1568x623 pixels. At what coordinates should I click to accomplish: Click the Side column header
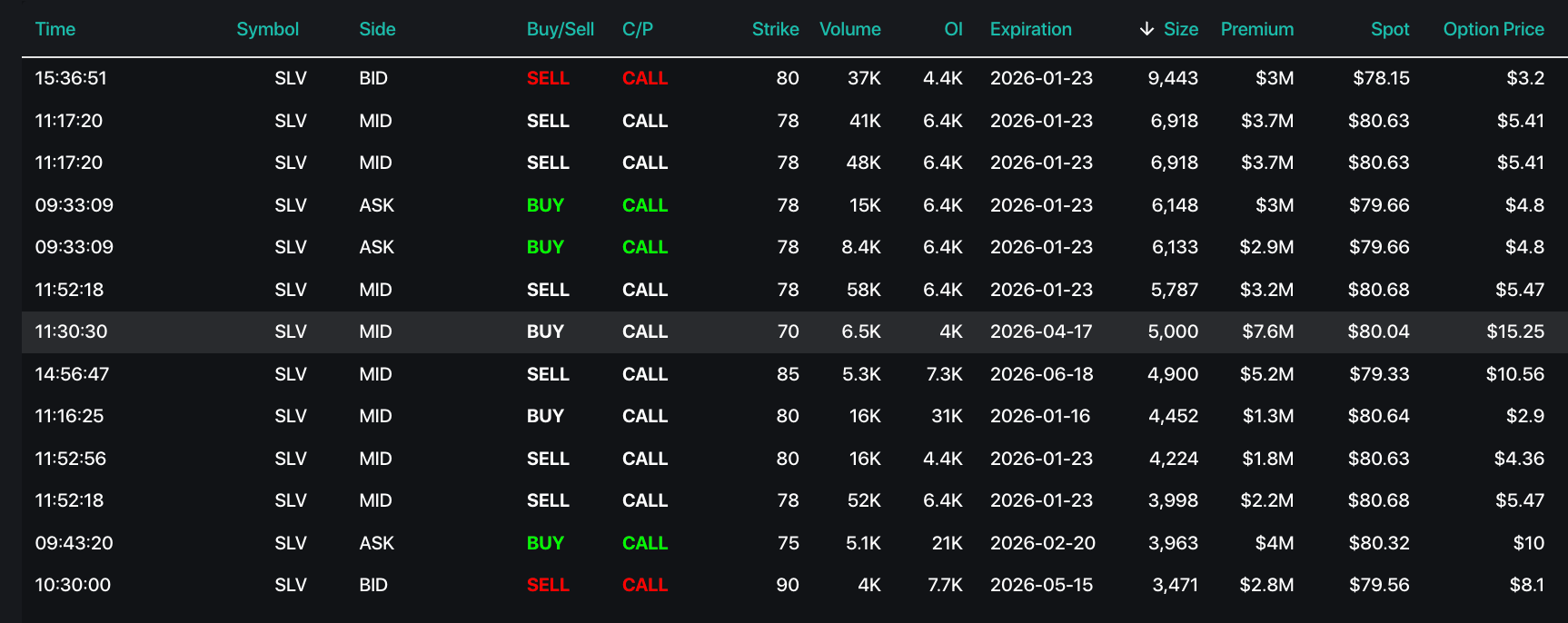(377, 29)
